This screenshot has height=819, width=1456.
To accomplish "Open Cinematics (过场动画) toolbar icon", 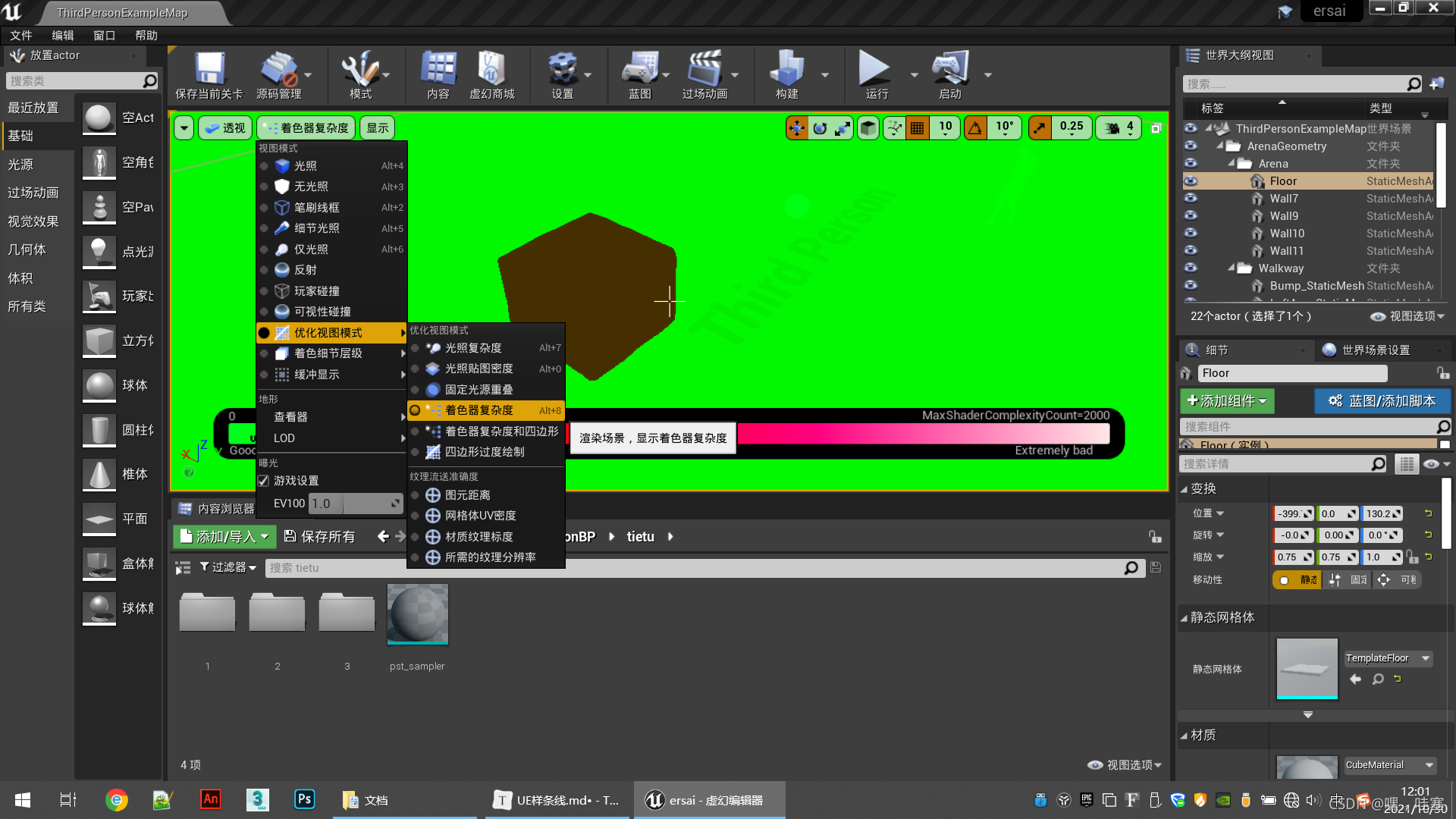I will pos(704,74).
